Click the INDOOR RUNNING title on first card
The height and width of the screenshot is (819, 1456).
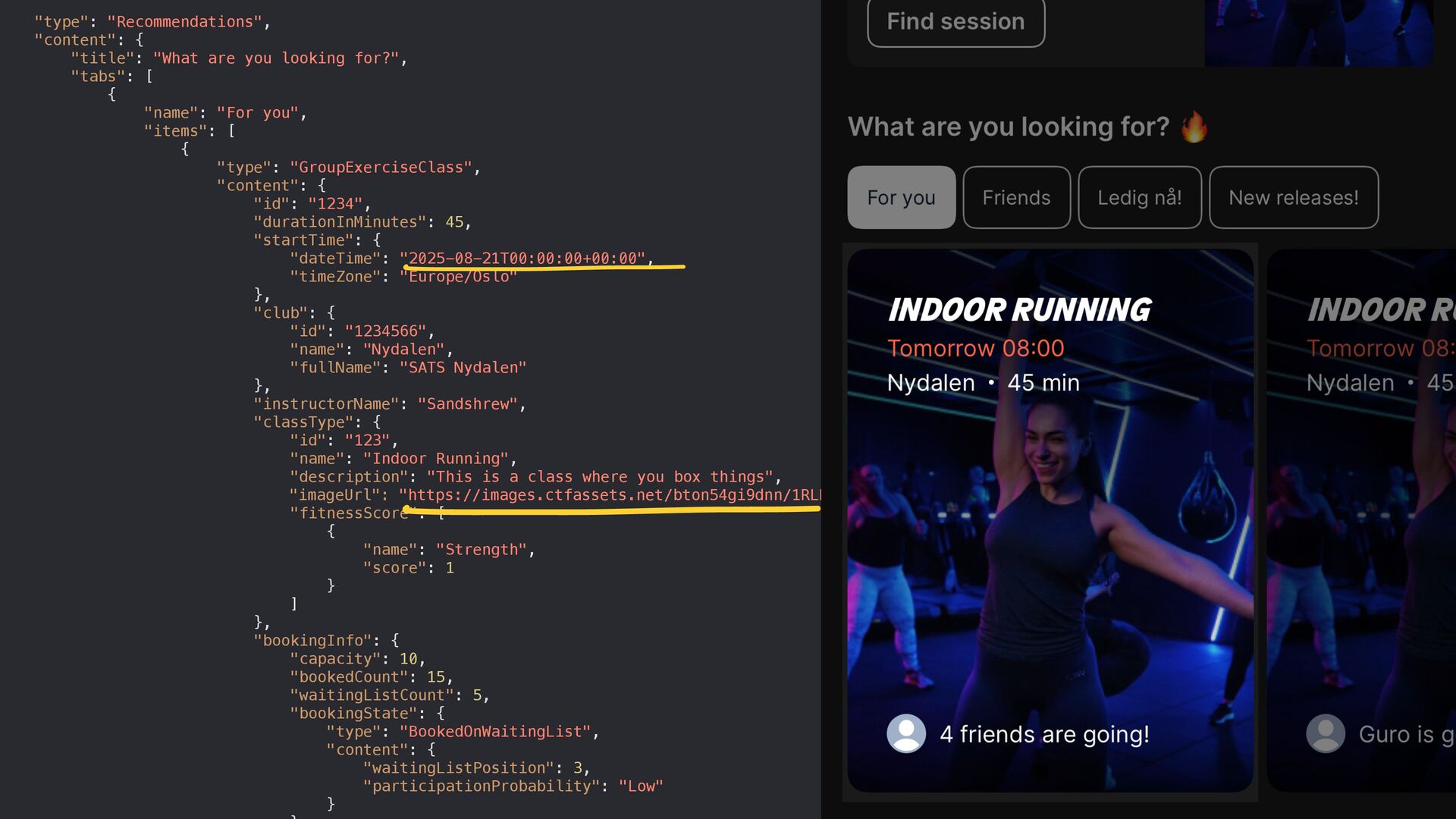(x=1018, y=310)
